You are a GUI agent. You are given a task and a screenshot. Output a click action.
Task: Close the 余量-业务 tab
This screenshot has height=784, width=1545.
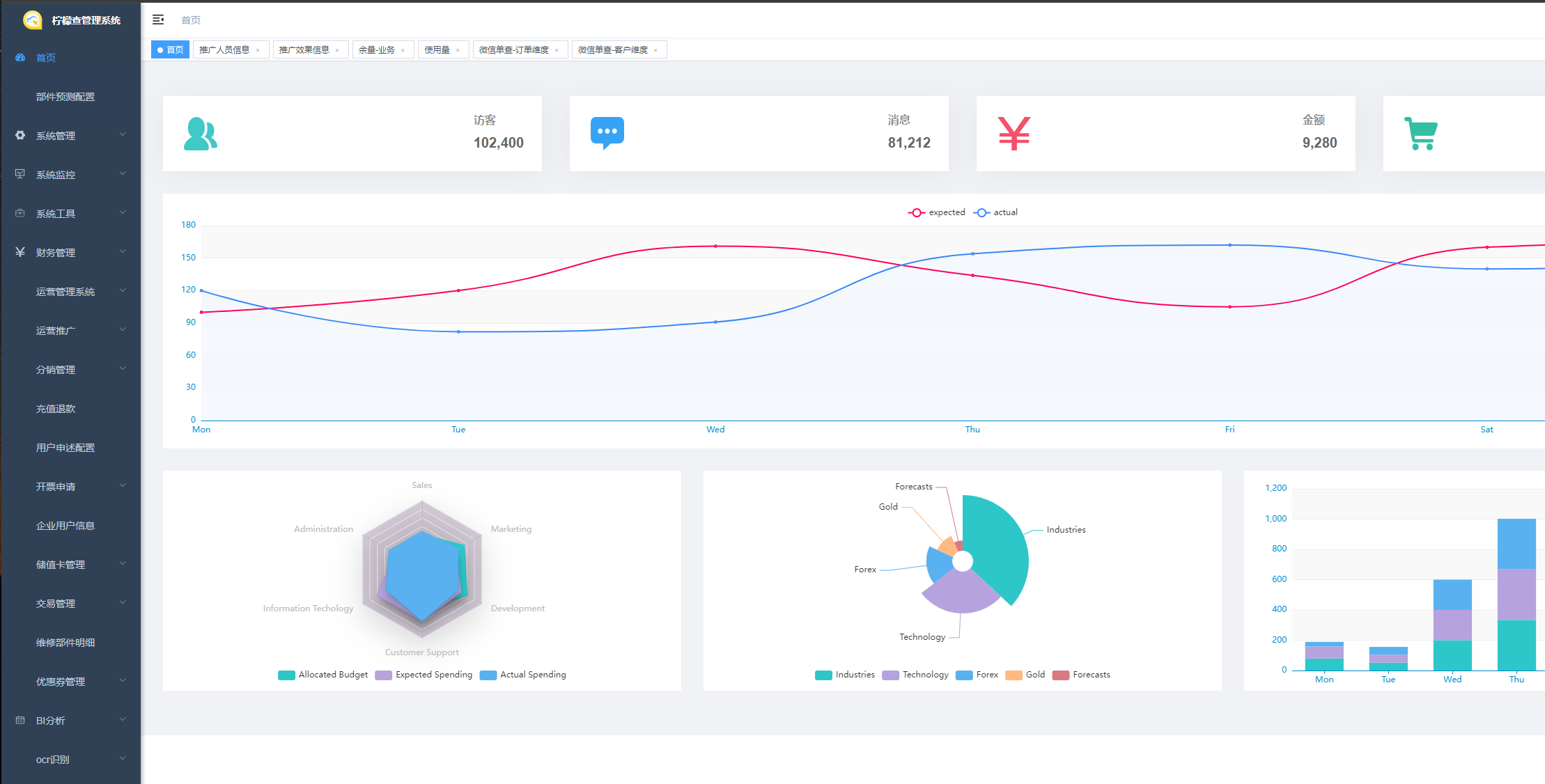point(403,50)
